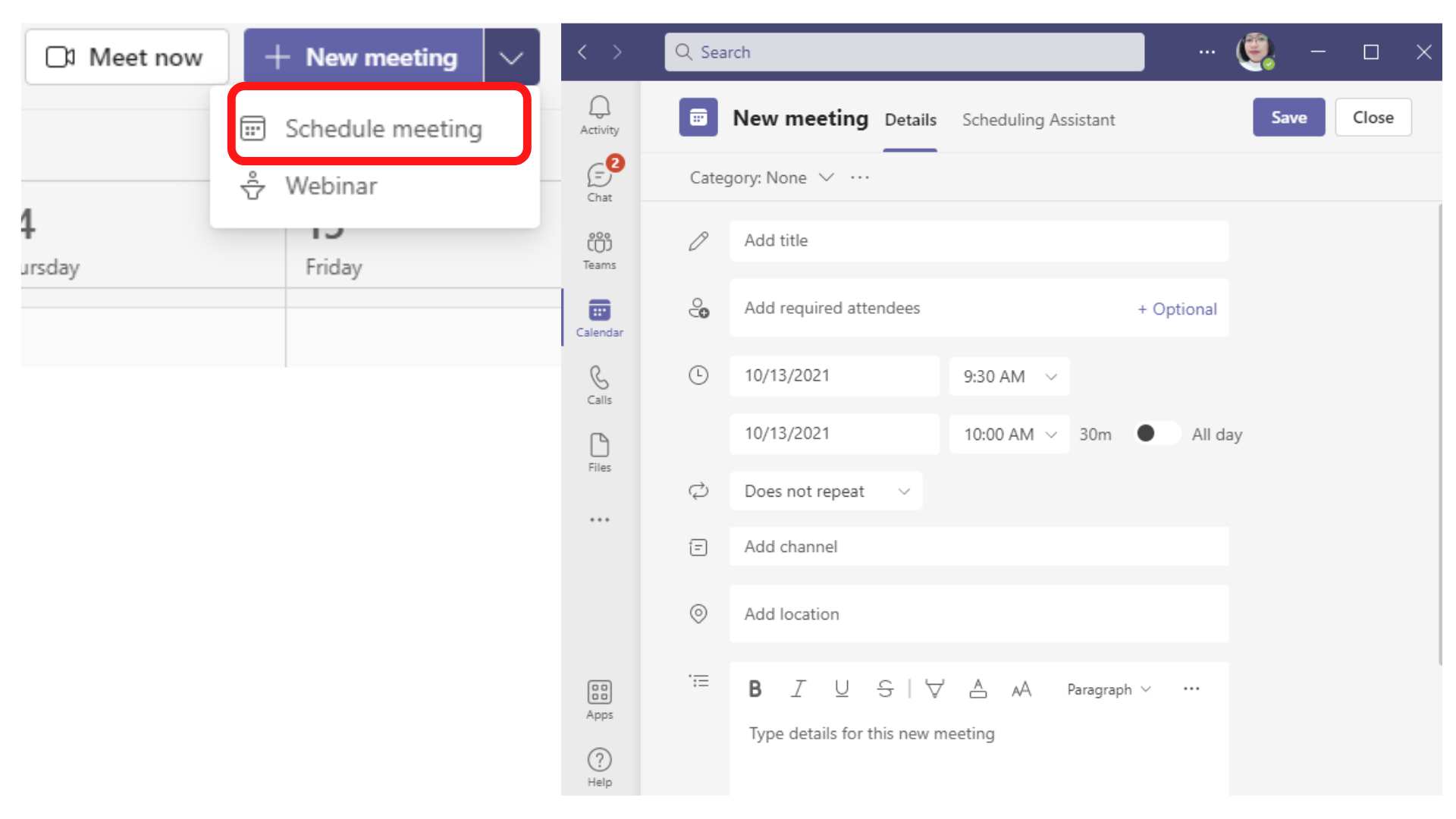The height and width of the screenshot is (819, 1456).
Task: Click the Save button
Action: pyautogui.click(x=1288, y=118)
